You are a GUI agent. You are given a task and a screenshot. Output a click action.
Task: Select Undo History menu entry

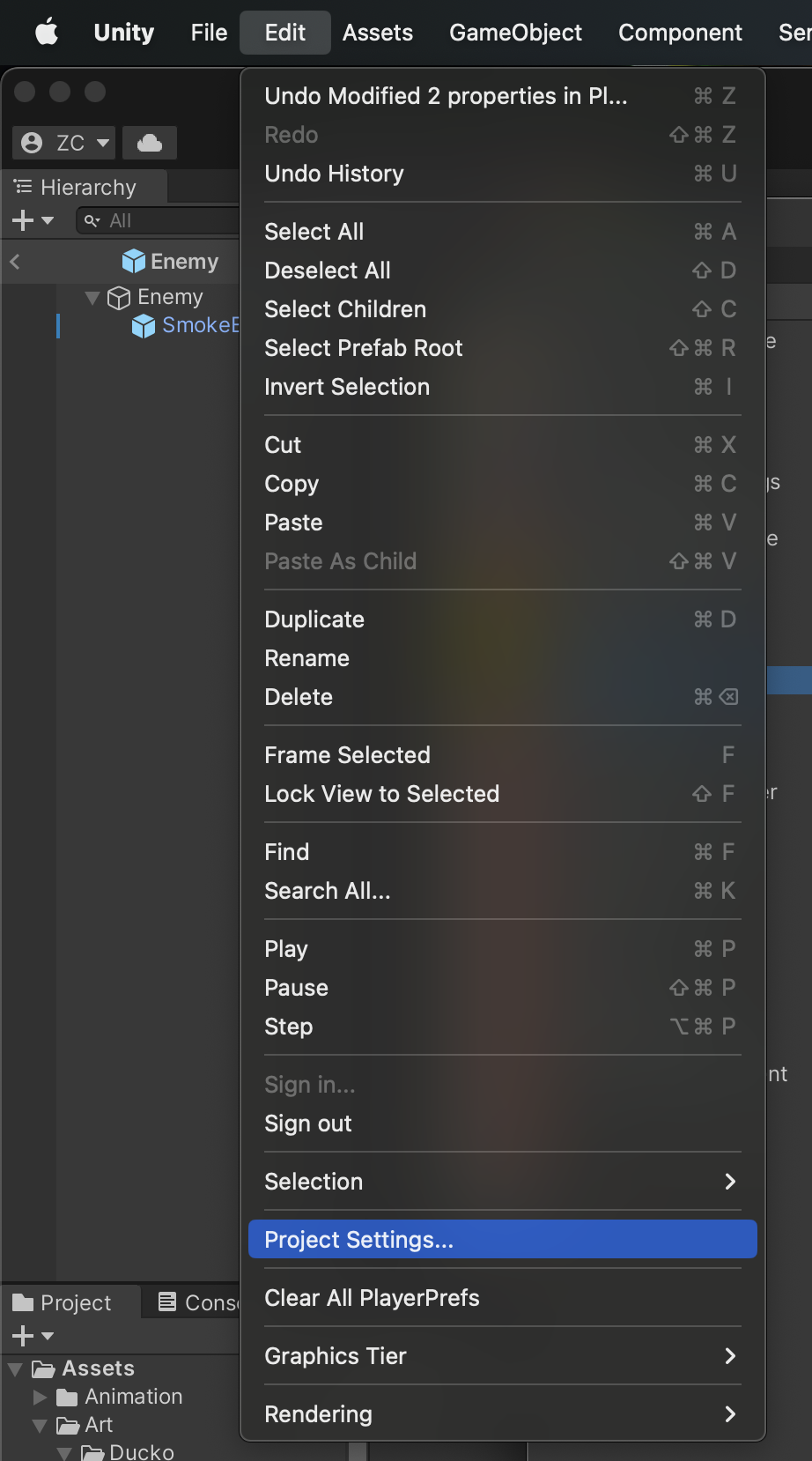pos(335,174)
